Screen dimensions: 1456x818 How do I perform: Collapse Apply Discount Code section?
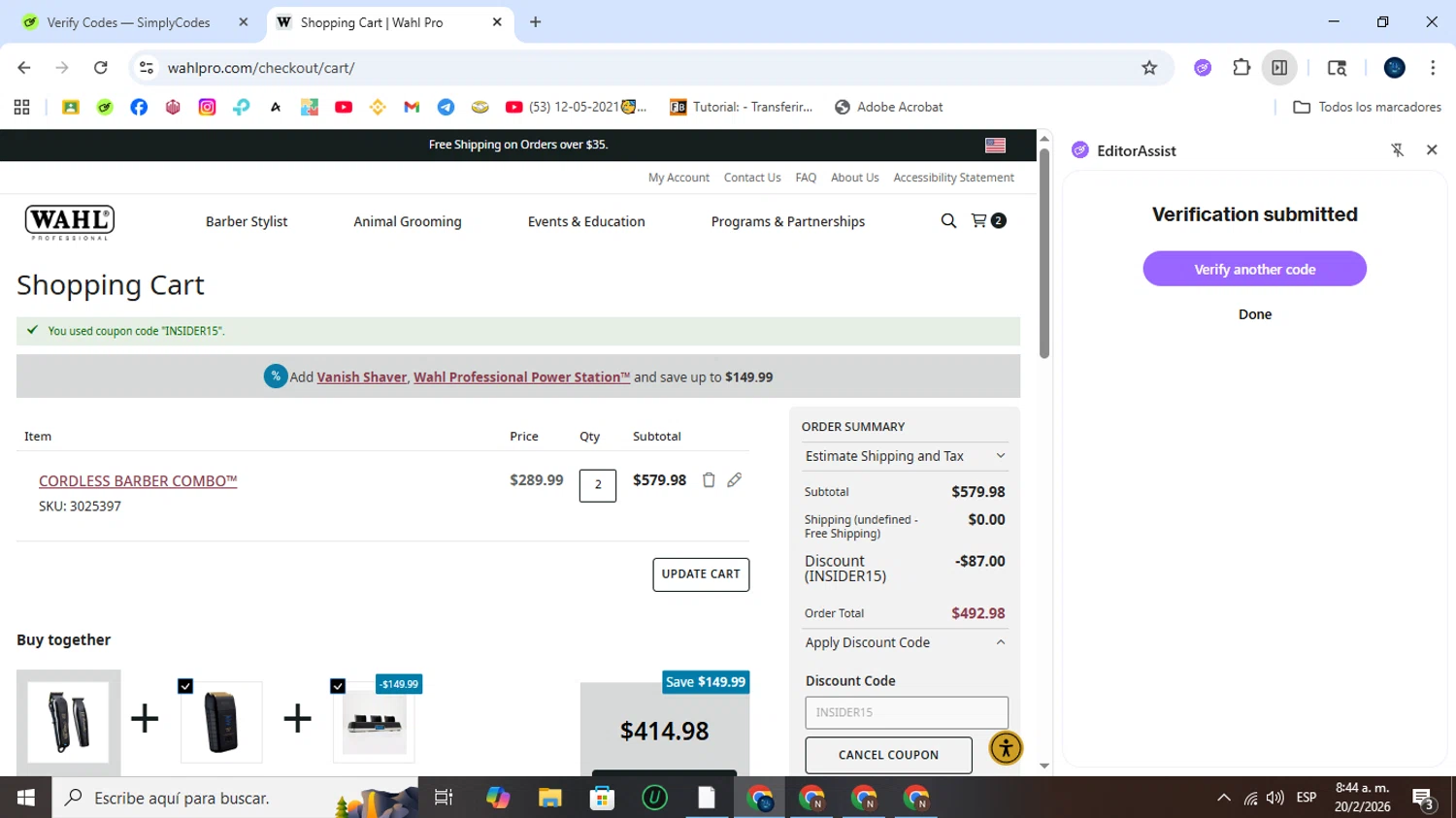pyautogui.click(x=905, y=642)
